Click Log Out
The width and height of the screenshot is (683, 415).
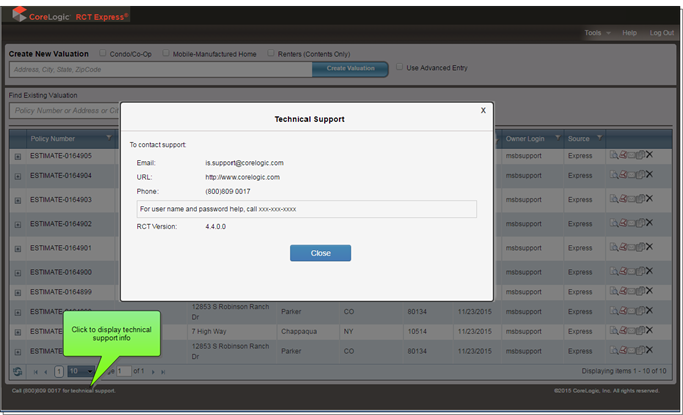pyautogui.click(x=662, y=33)
